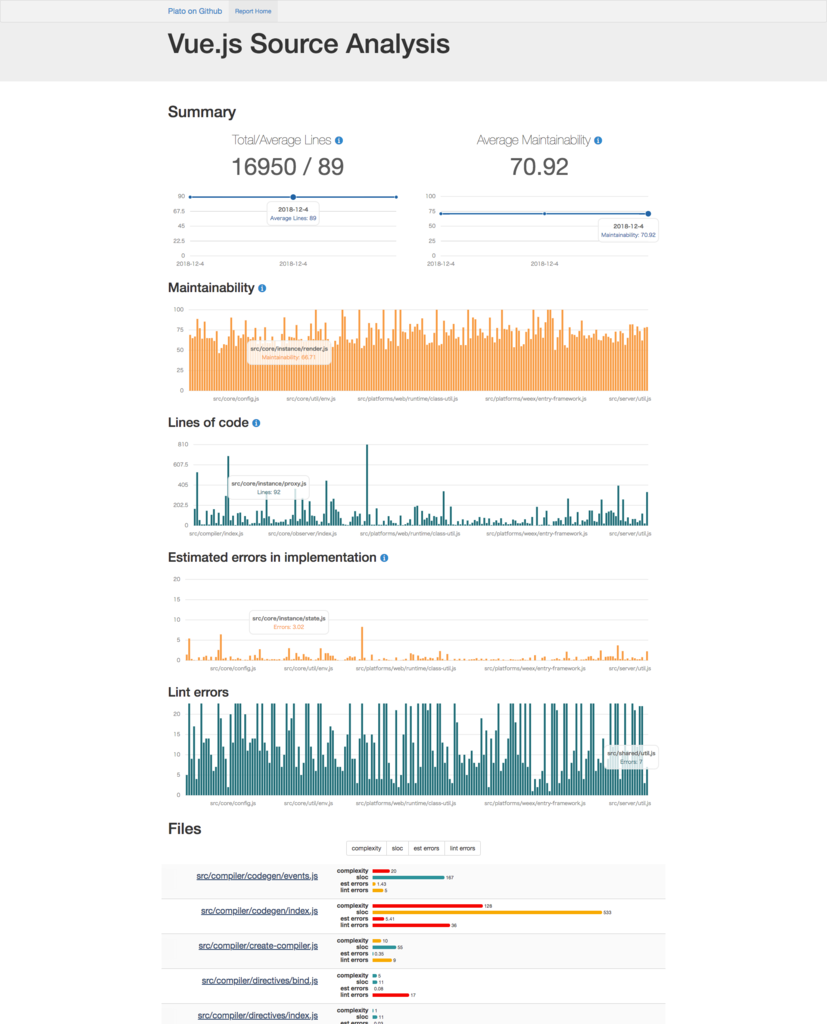Click the Summary section heading

202,112
